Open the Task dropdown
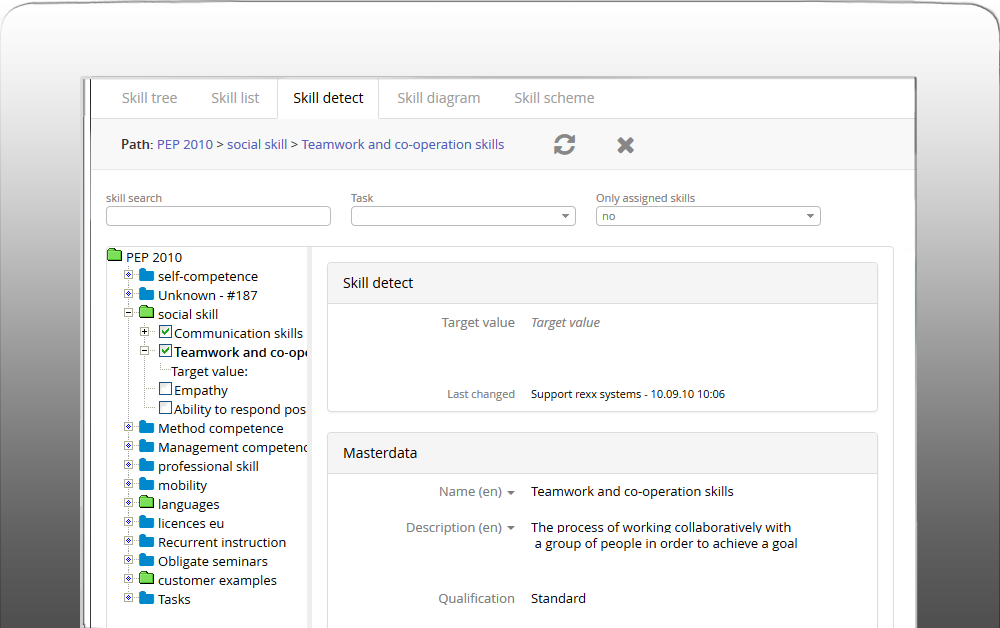 [463, 216]
